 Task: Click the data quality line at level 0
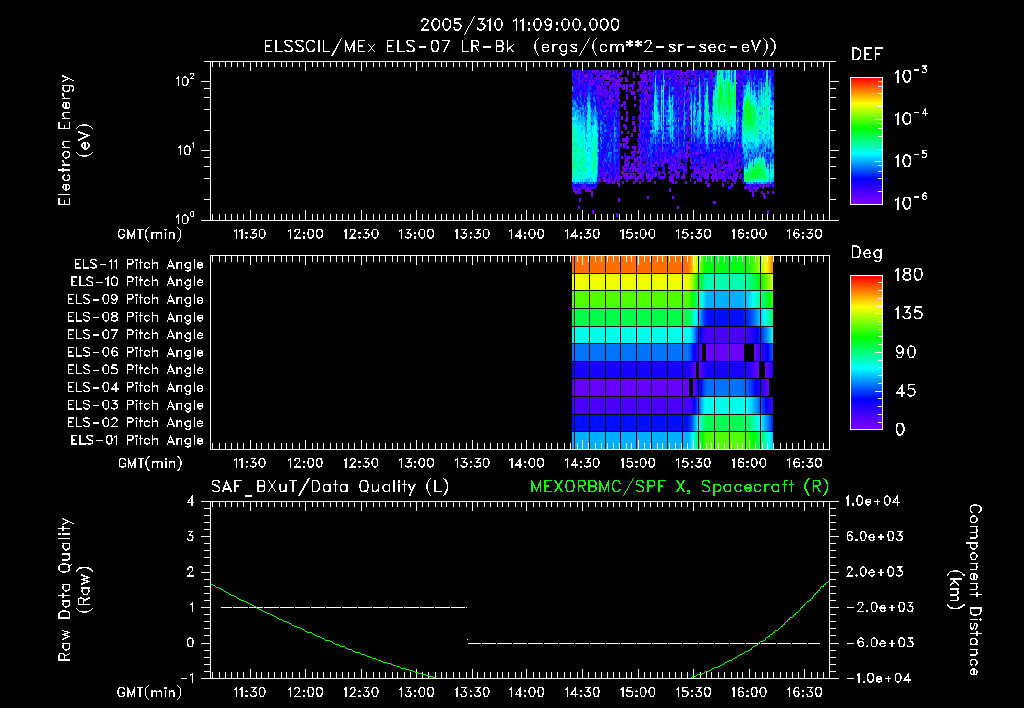click(x=643, y=643)
